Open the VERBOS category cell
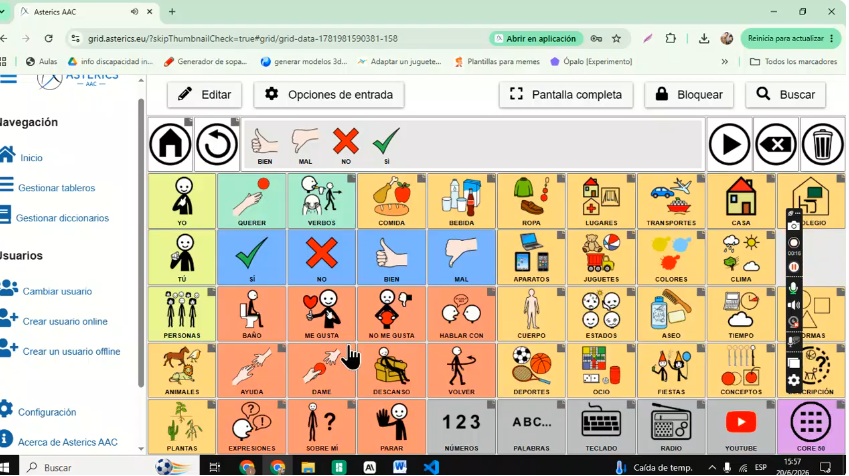This screenshot has width=849, height=476. (322, 201)
